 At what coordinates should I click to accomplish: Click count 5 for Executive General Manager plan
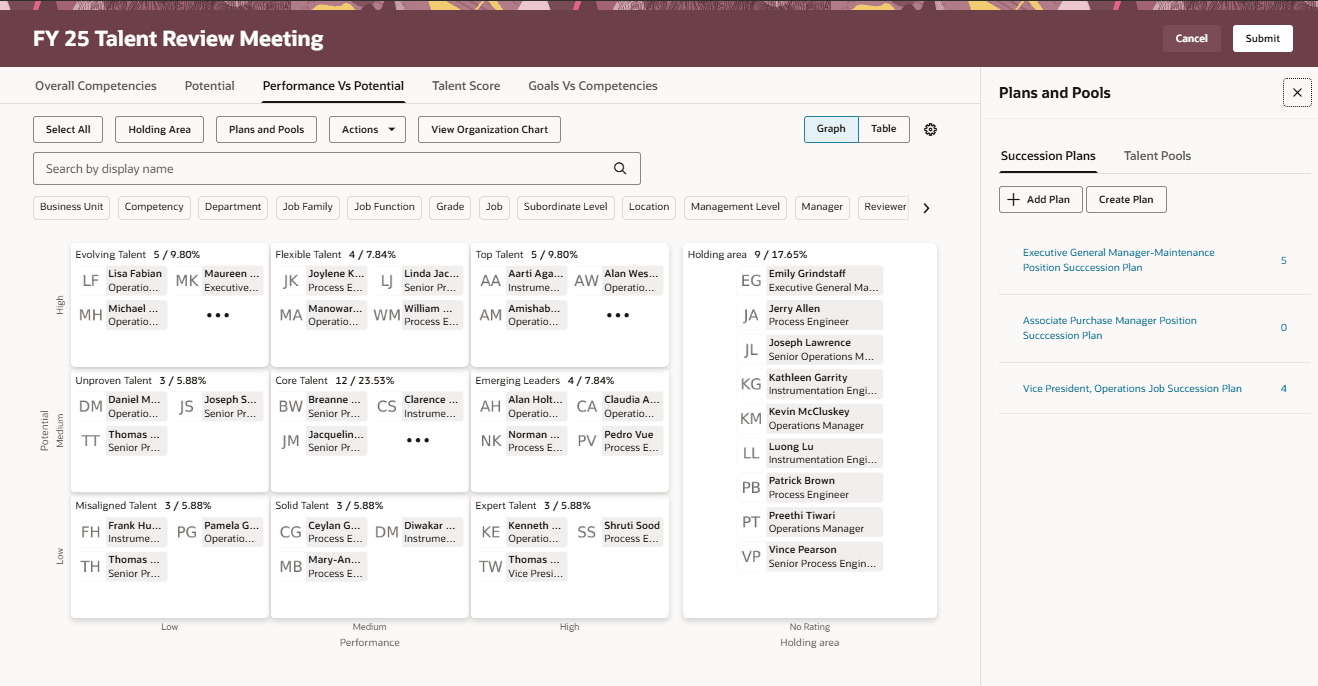[1283, 260]
